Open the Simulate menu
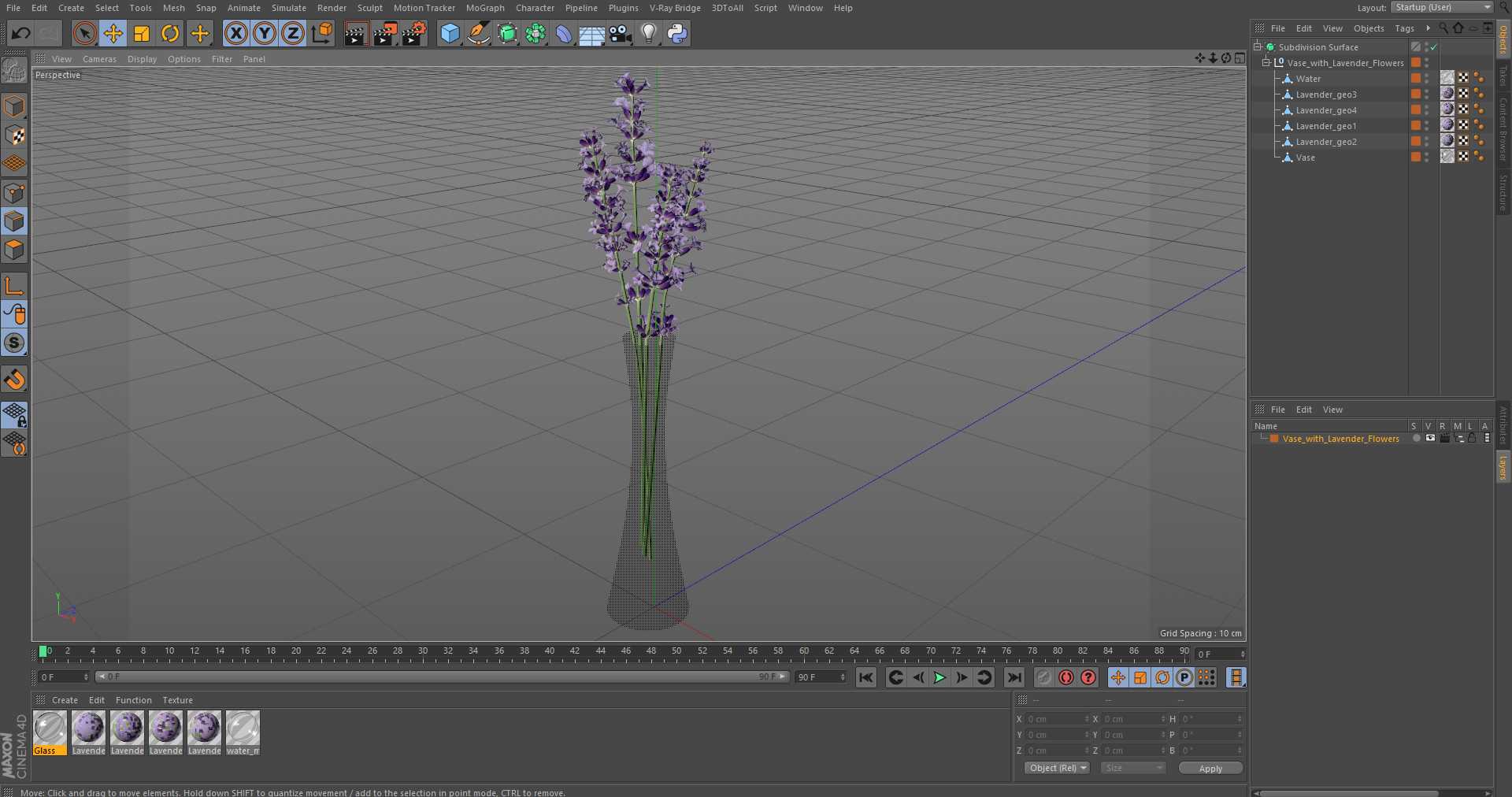Screen dimensions: 1512x797 (x=289, y=8)
